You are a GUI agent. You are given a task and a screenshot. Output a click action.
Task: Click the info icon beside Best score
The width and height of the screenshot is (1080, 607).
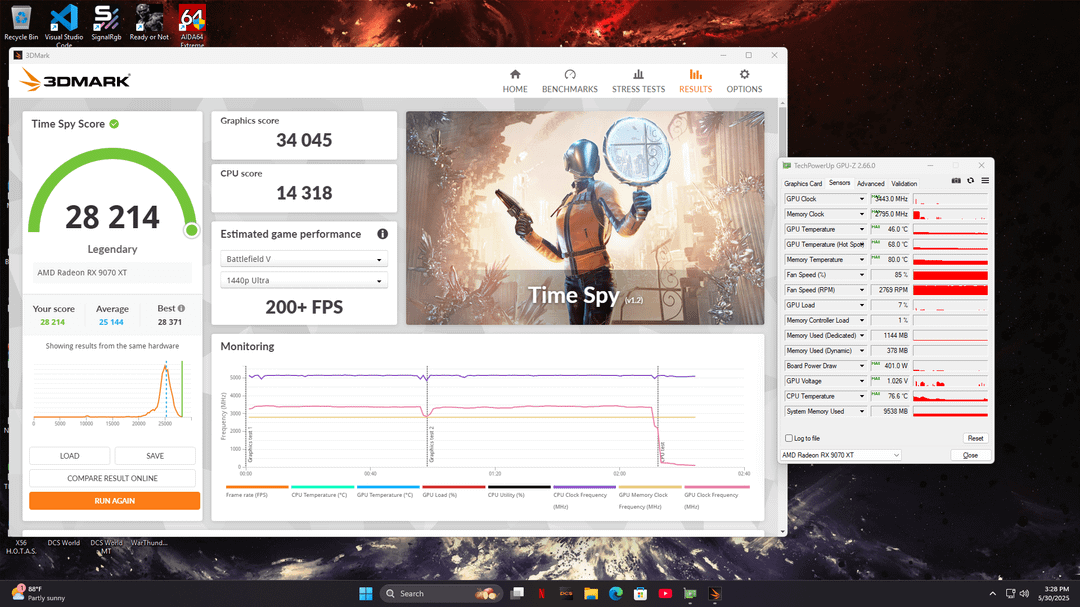point(181,308)
